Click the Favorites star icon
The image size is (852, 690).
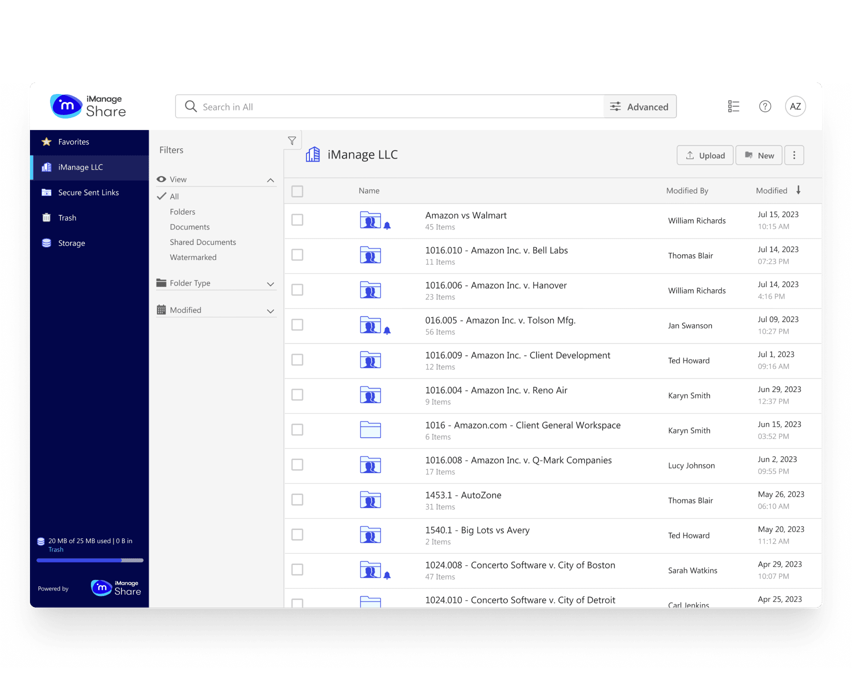46,142
